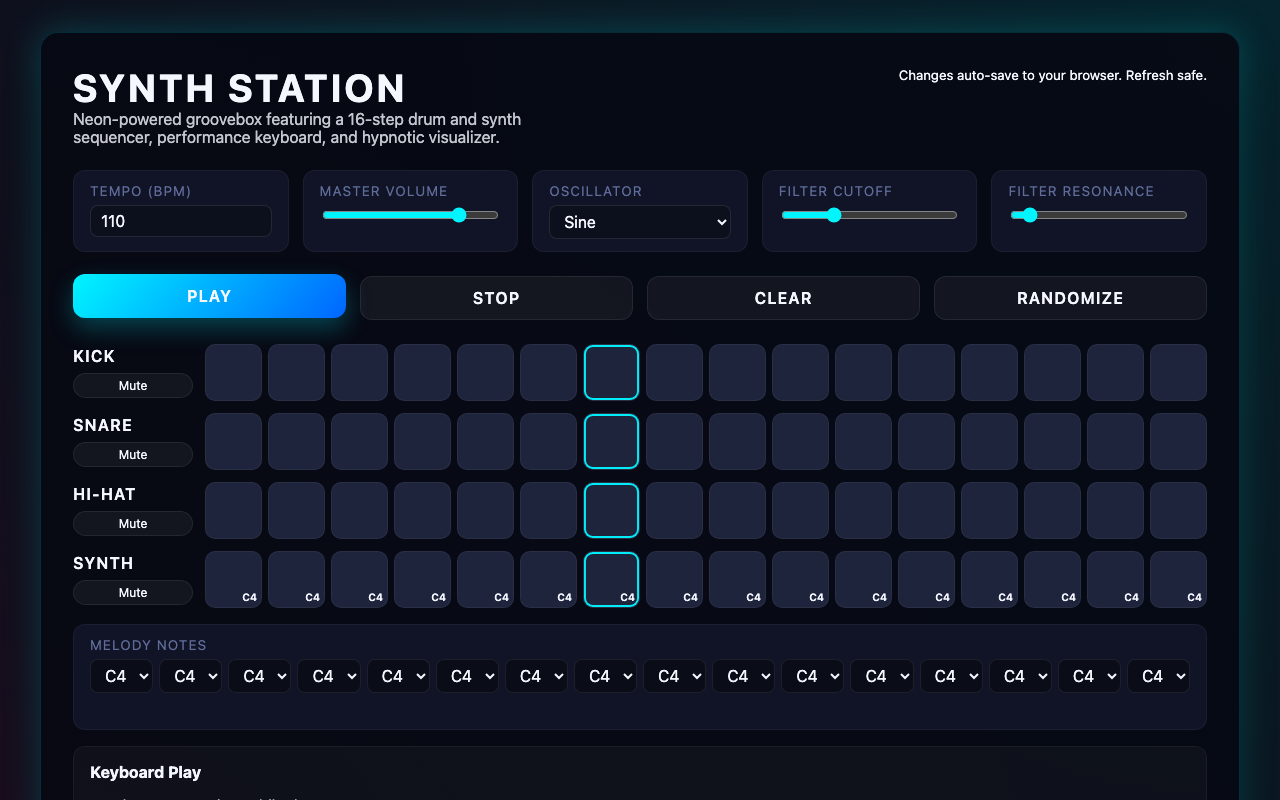Viewport: 1280px width, 800px height.
Task: Click the MELODY NOTES label
Action: click(x=148, y=646)
